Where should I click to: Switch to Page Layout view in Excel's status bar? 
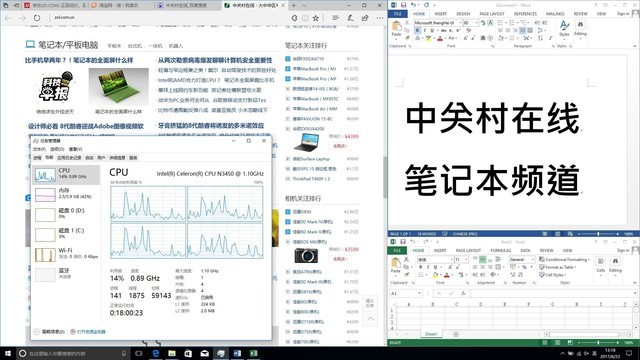click(x=557, y=342)
